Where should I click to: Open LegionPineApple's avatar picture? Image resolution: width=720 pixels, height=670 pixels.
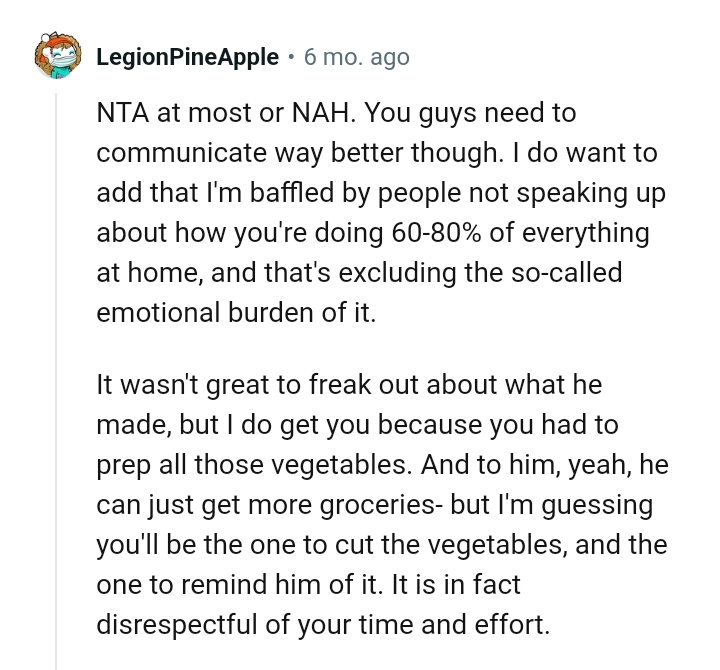tap(57, 57)
